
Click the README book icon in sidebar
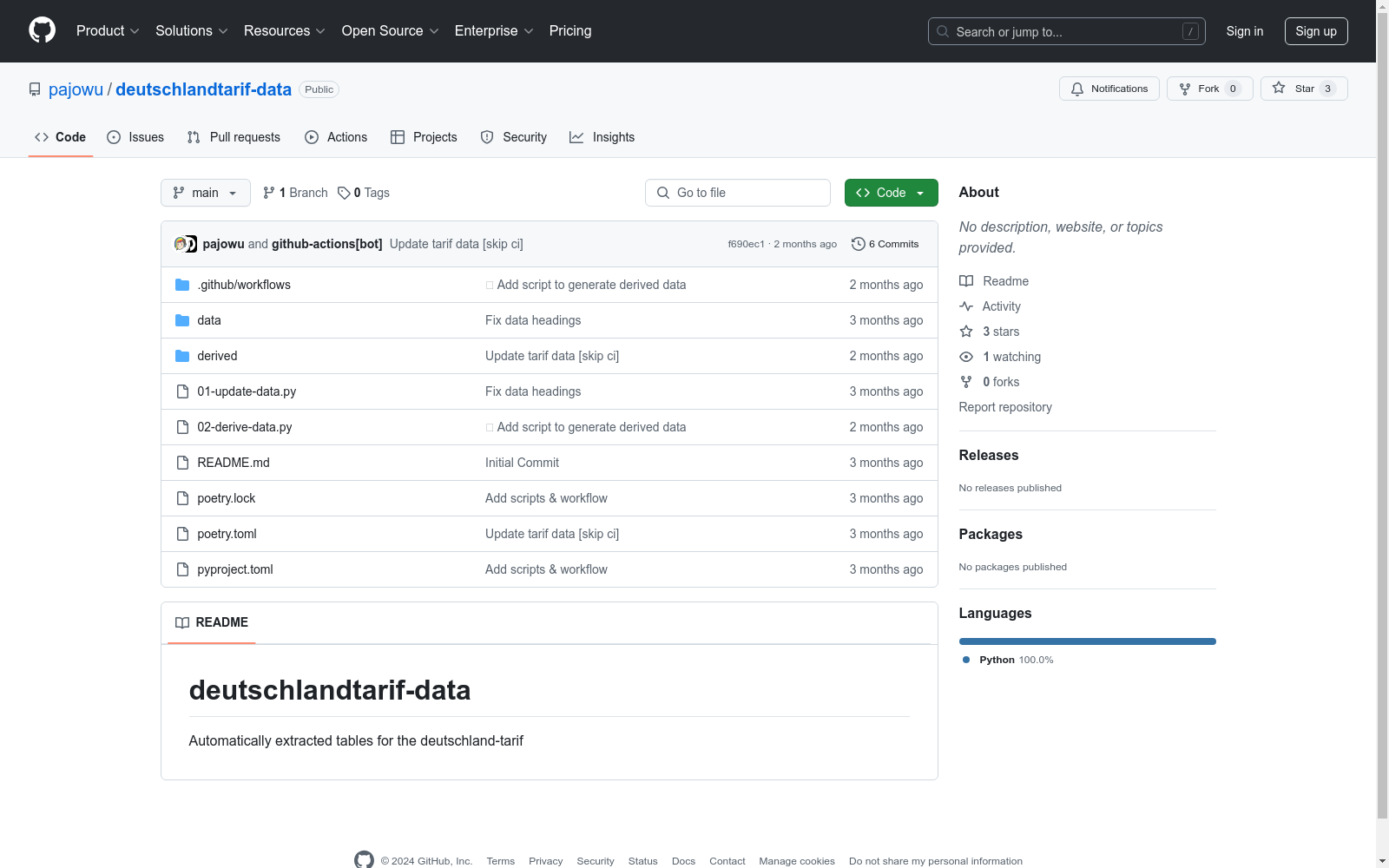point(966,281)
